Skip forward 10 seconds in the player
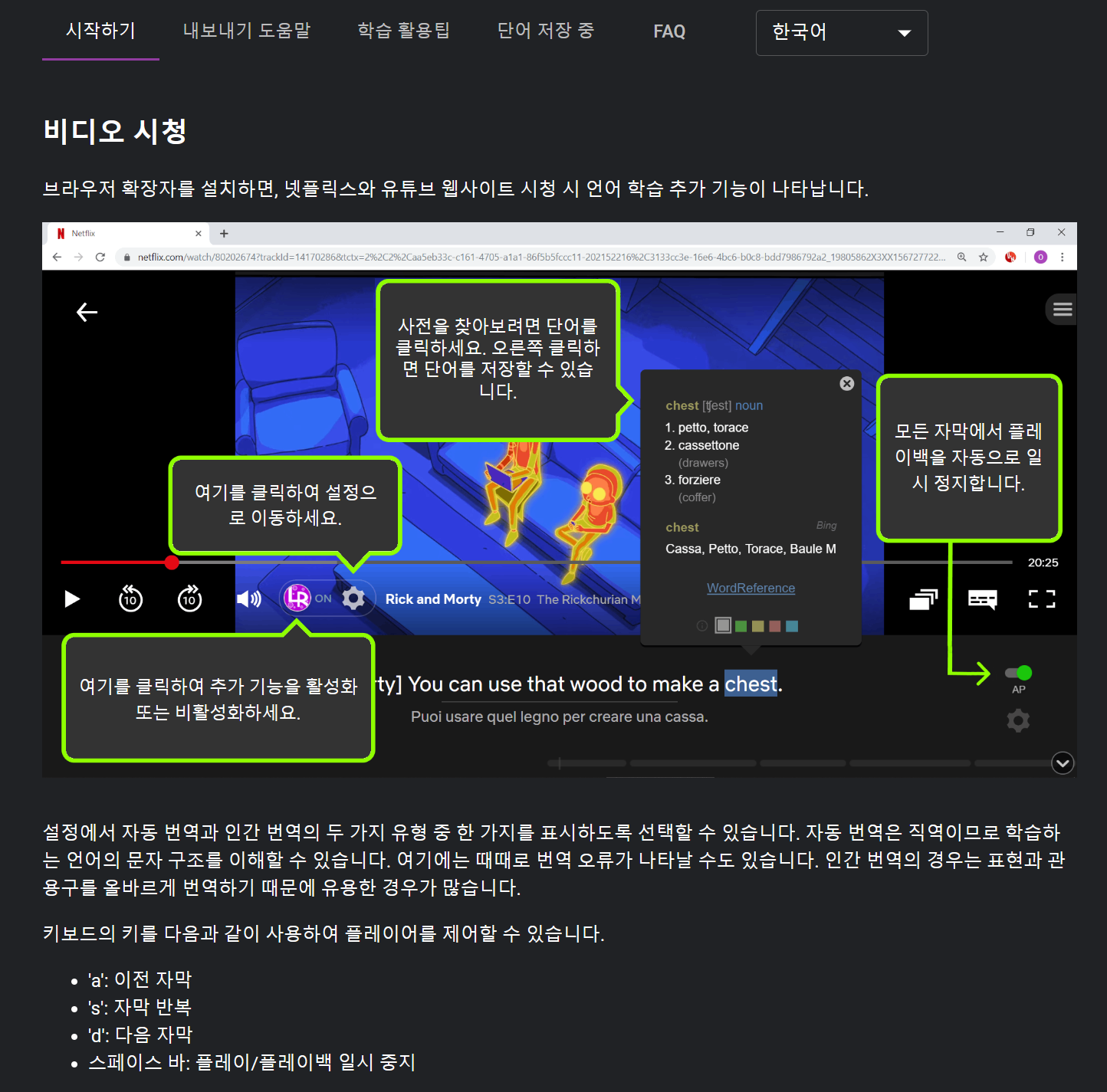The image size is (1107, 1092). (189, 598)
